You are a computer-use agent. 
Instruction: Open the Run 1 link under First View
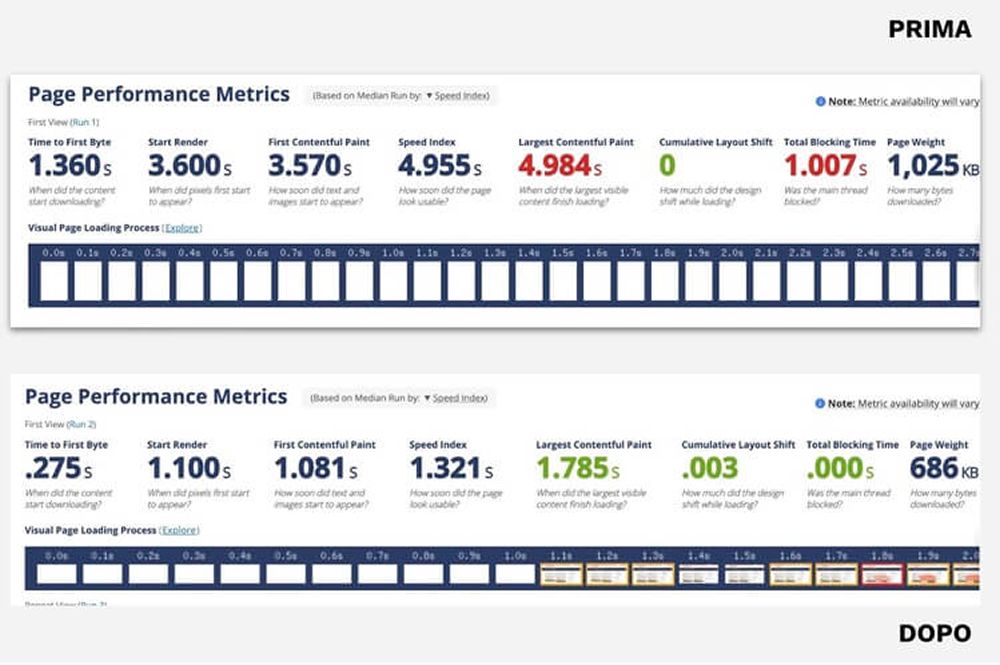click(x=85, y=120)
